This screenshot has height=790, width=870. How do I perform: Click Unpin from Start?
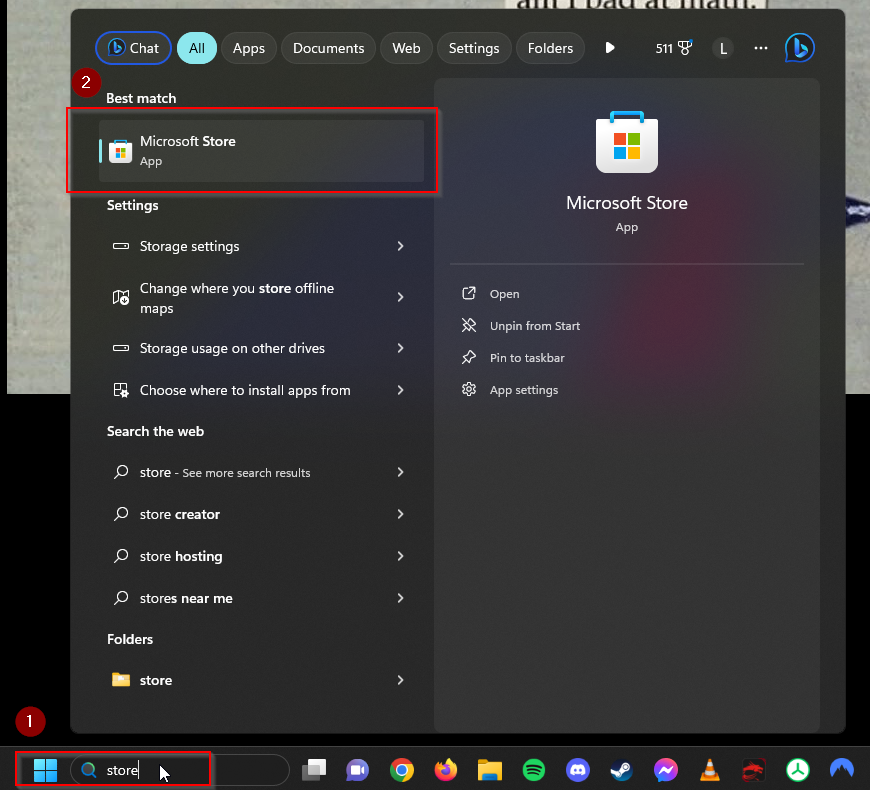(535, 326)
